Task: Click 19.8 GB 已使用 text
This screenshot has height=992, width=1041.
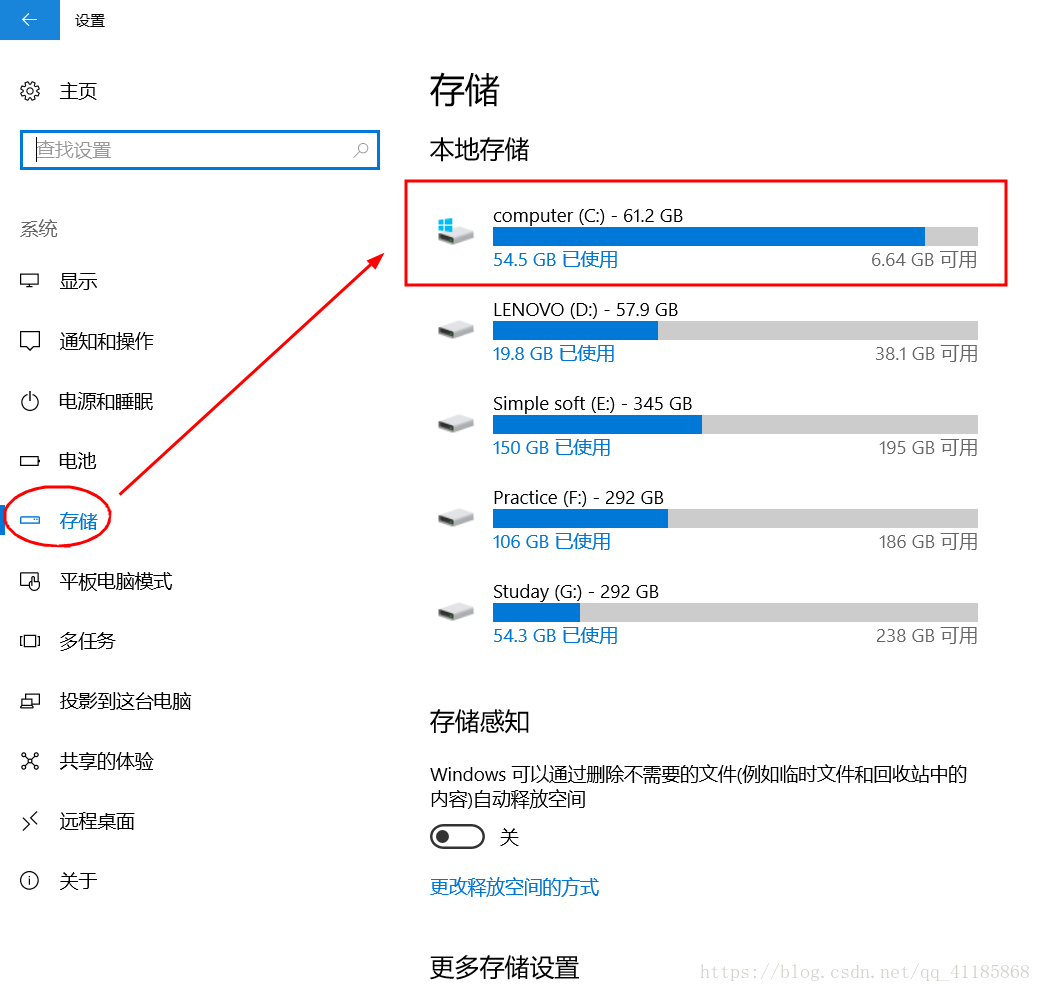Action: [554, 354]
